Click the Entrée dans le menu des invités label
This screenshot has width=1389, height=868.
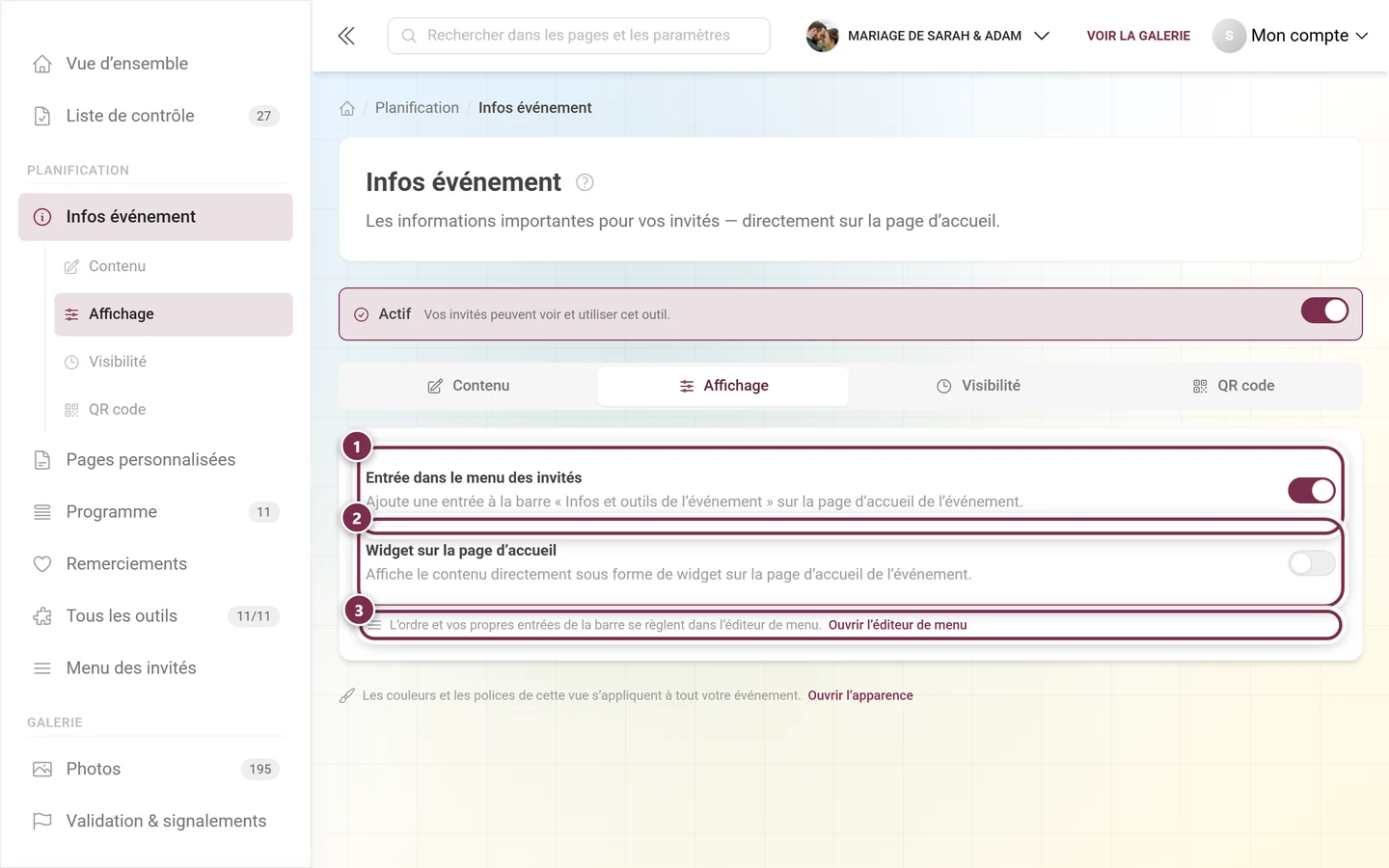click(474, 477)
